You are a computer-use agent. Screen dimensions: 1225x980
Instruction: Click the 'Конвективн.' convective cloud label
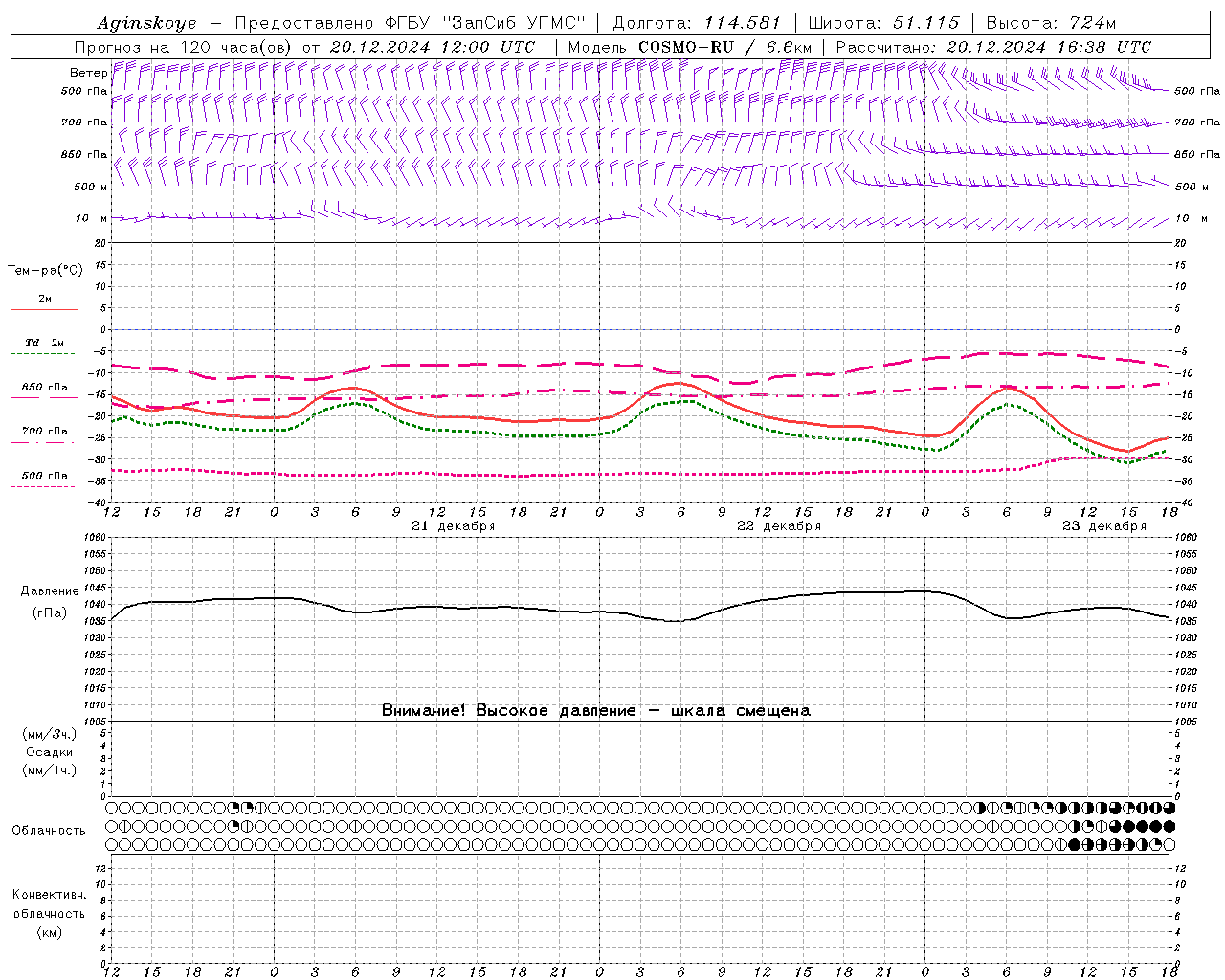tap(49, 895)
